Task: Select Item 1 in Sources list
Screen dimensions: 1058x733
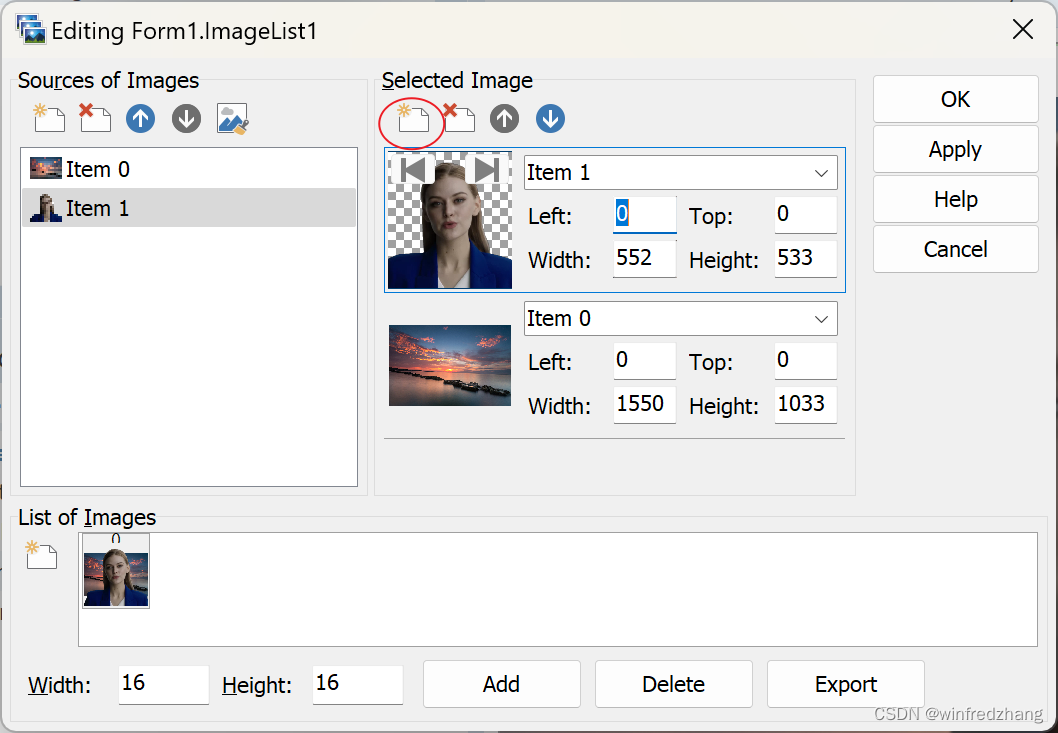Action: [x=97, y=208]
